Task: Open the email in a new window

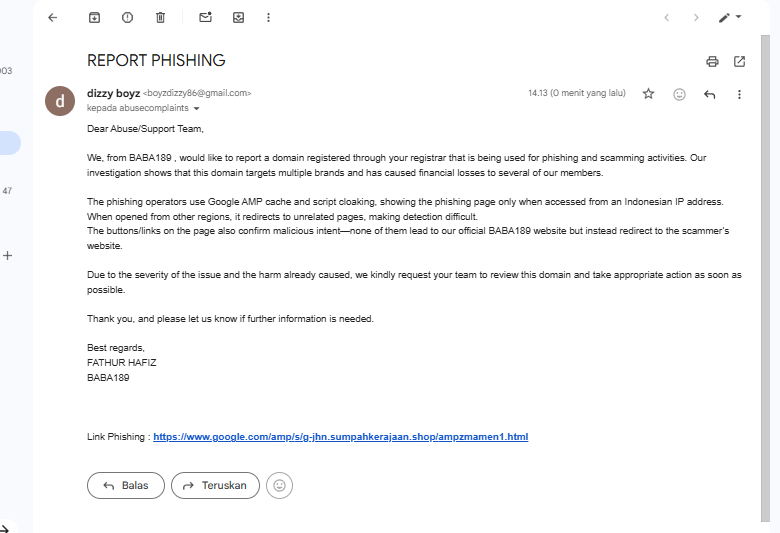Action: (739, 61)
